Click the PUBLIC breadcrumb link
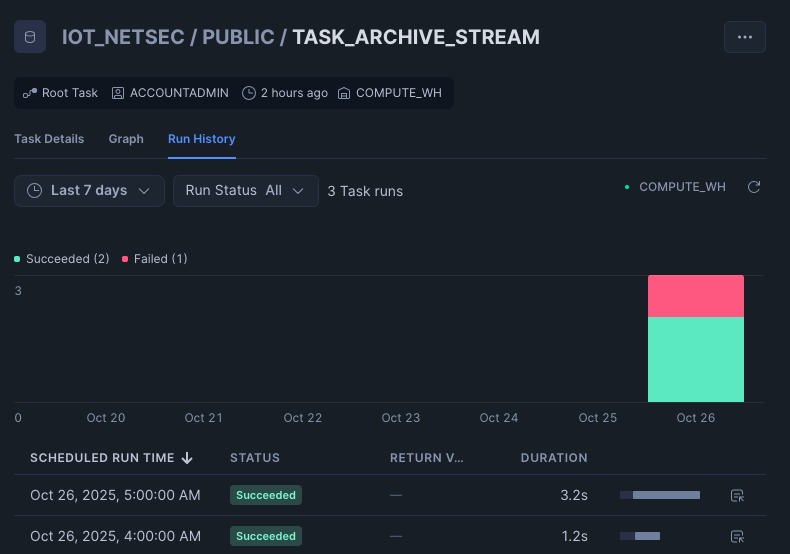Viewport: 790px width, 554px height. point(238,37)
